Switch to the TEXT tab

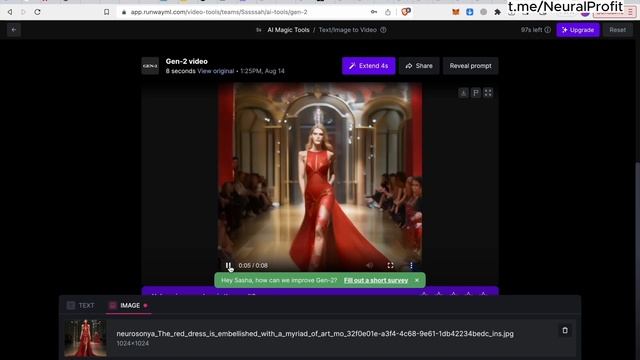[81, 305]
